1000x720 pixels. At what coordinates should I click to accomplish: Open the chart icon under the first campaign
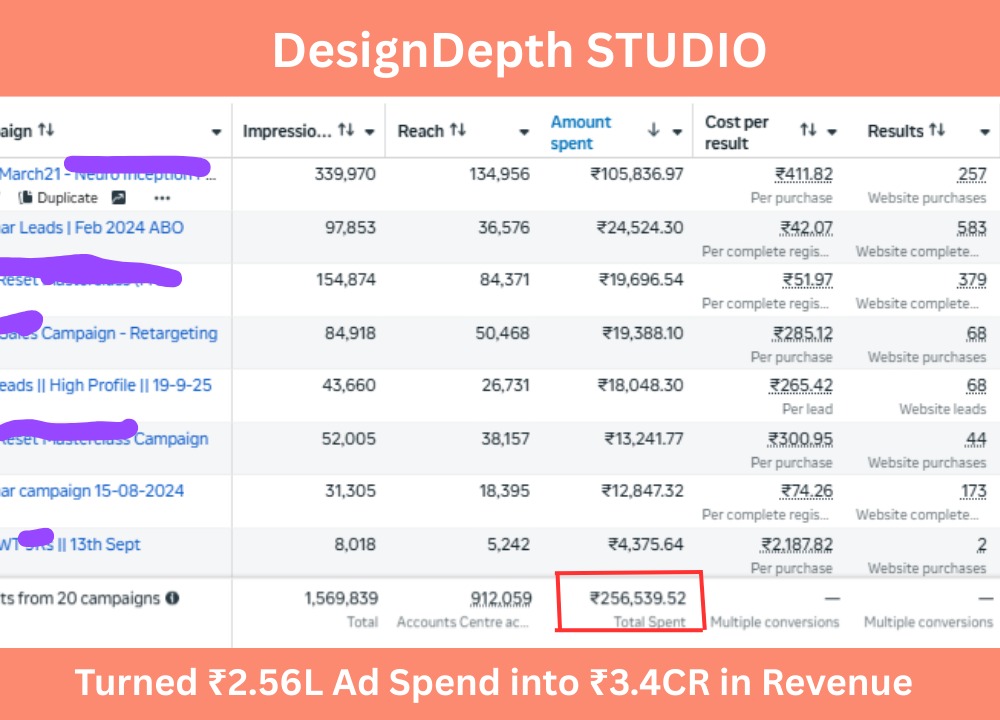118,198
